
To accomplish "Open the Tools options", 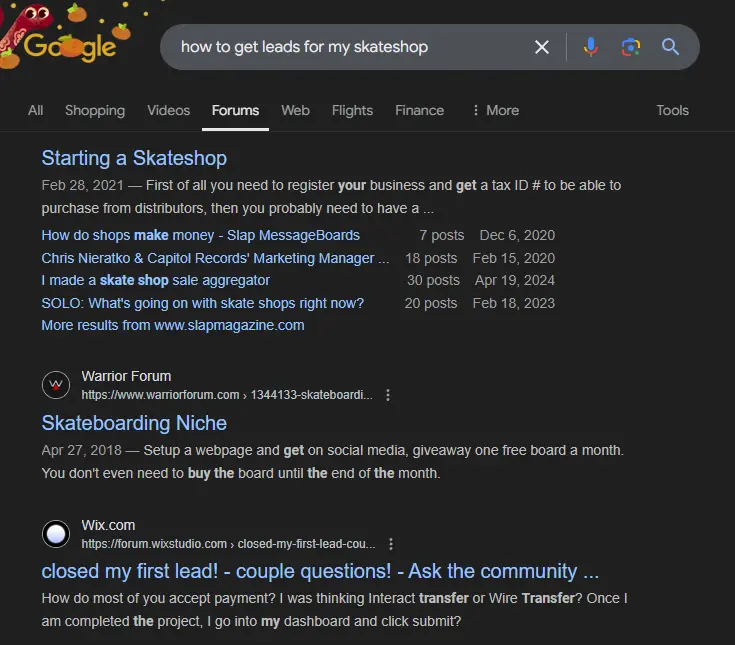I will click(x=672, y=110).
